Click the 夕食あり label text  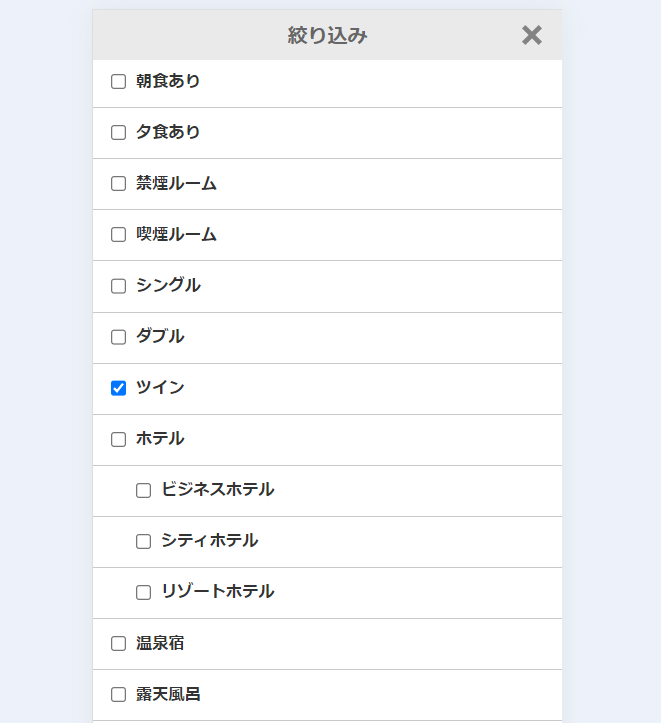point(168,132)
